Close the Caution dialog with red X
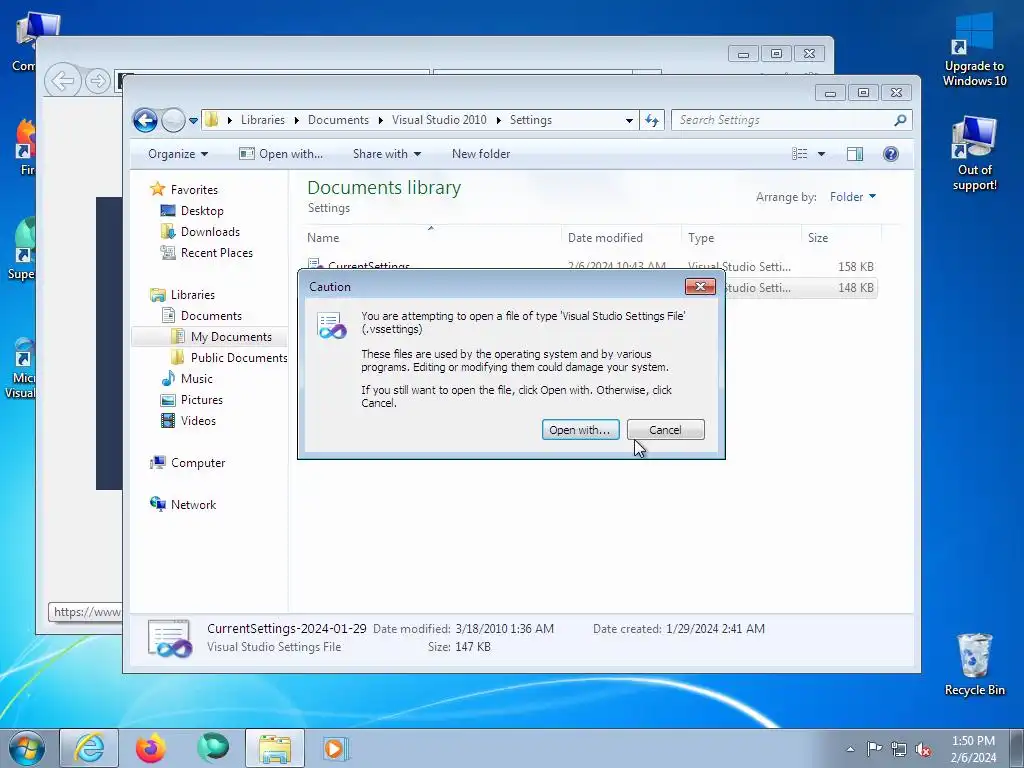 click(700, 286)
